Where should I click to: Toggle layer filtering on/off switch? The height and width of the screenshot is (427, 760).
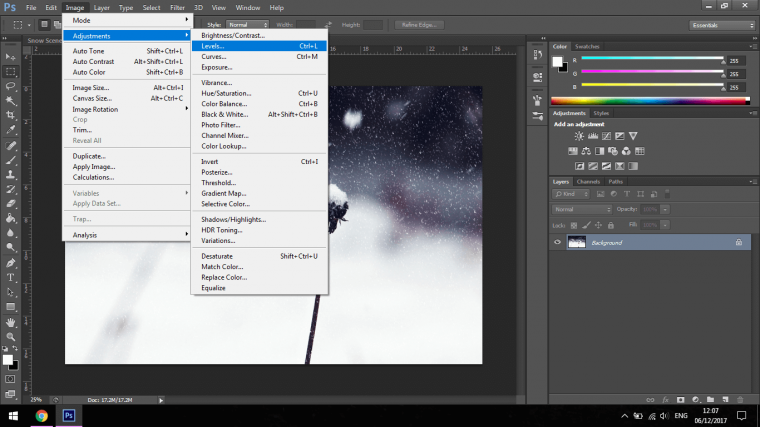(x=667, y=194)
